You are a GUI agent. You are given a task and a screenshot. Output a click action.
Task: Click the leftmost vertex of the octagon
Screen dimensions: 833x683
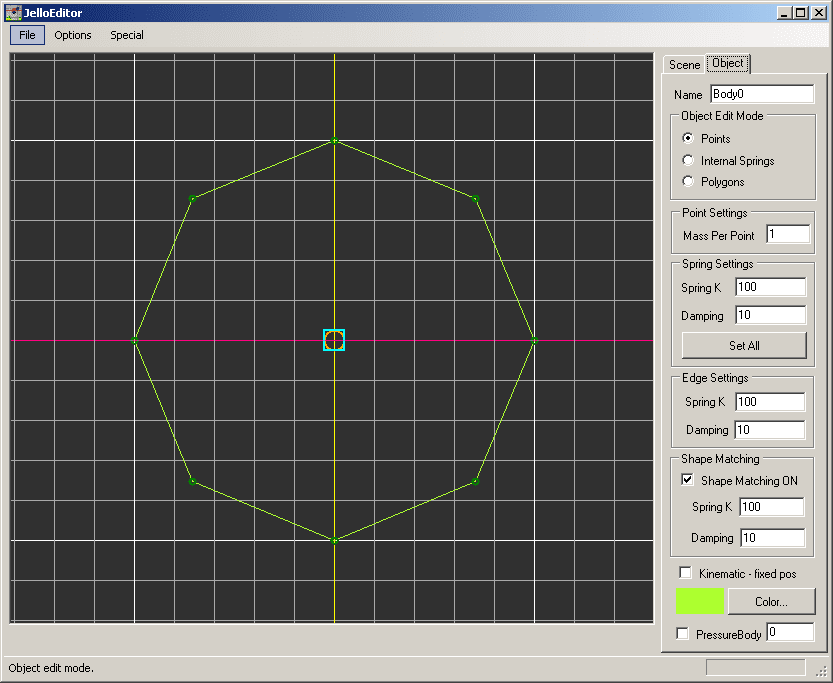point(134,340)
